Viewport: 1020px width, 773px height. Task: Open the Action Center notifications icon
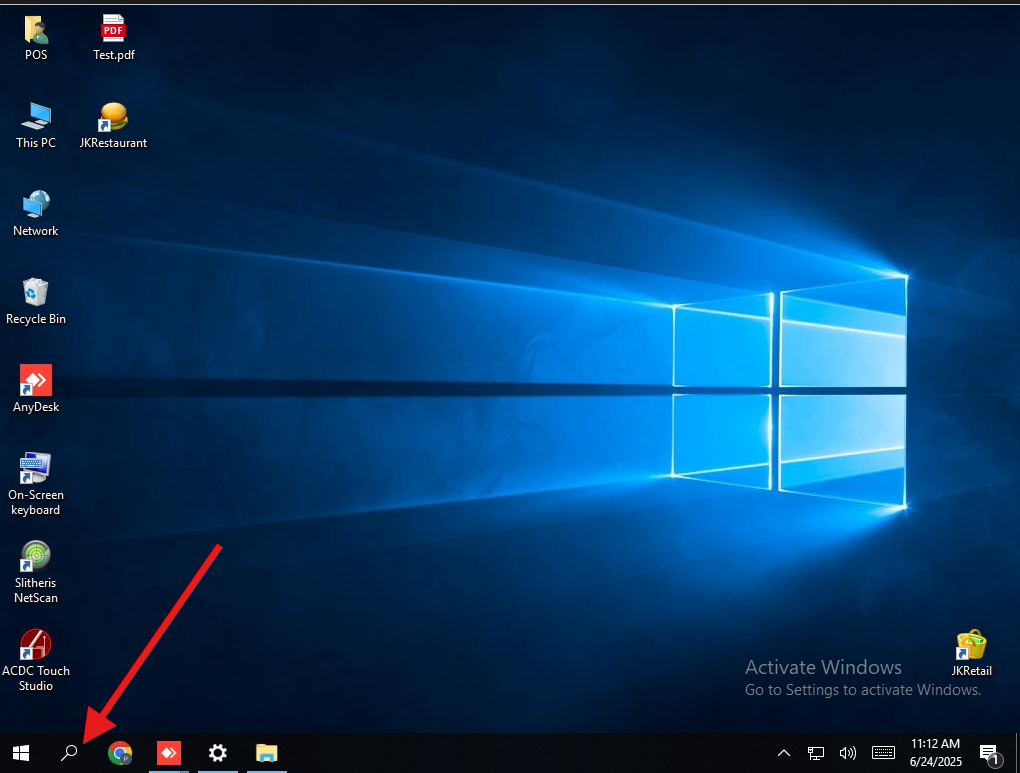click(x=990, y=753)
